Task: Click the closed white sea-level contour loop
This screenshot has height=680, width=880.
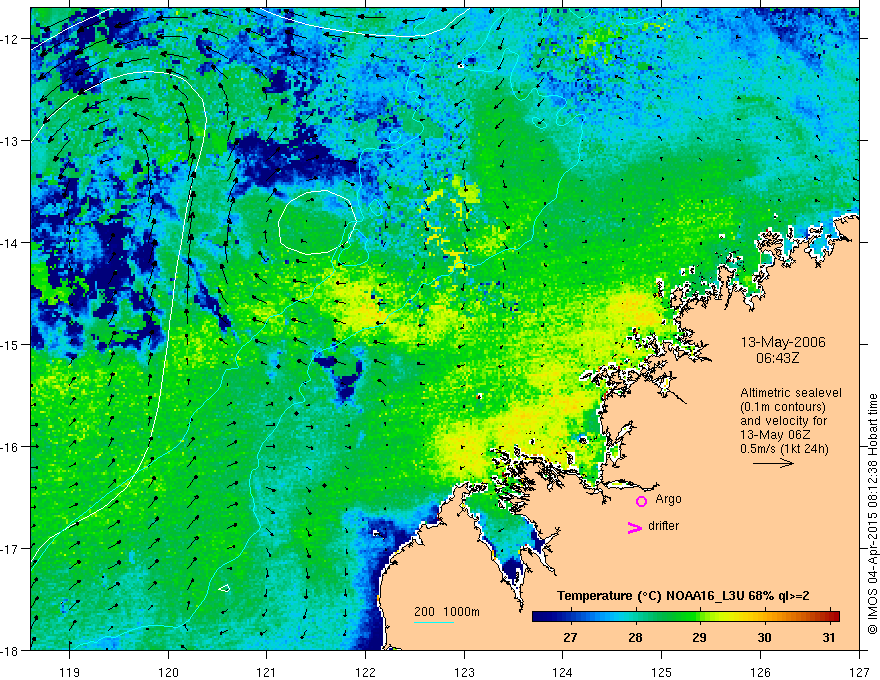Action: [x=318, y=222]
